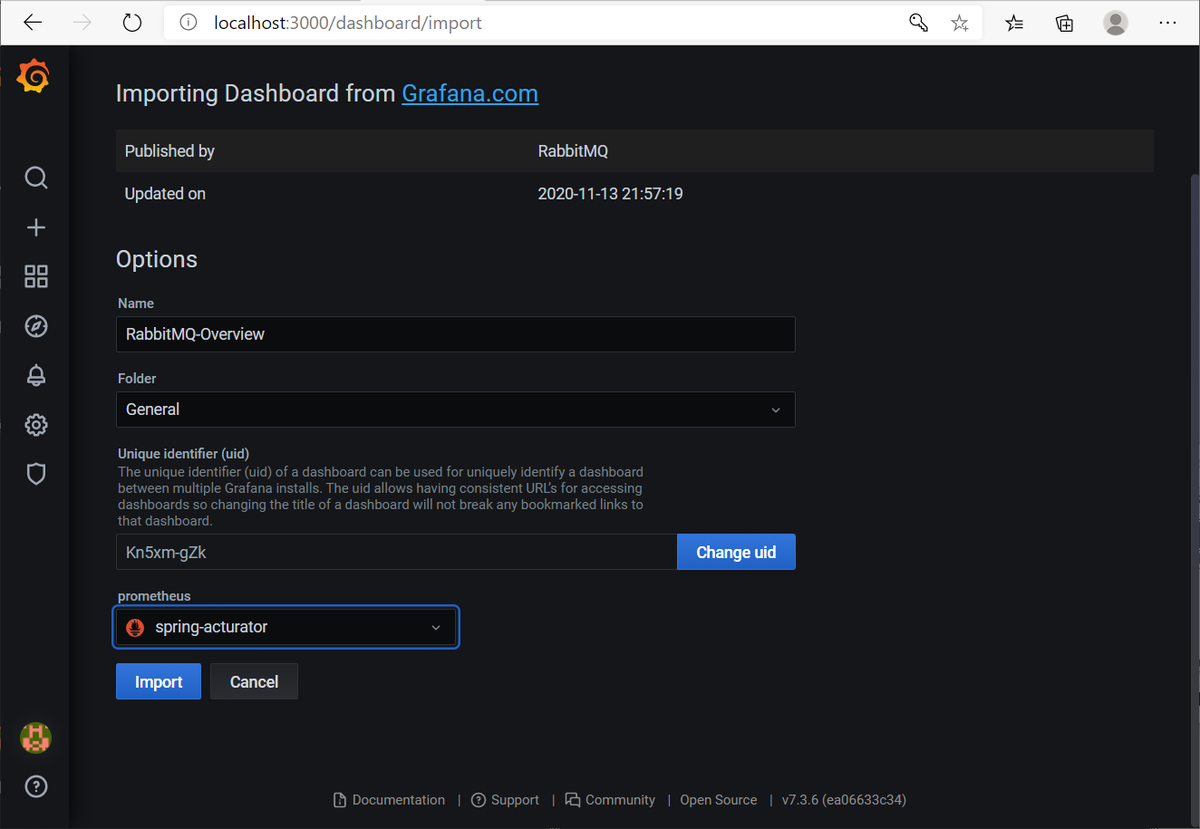Viewport: 1200px width, 829px height.
Task: Open the Help question mark icon
Action: tap(36, 787)
